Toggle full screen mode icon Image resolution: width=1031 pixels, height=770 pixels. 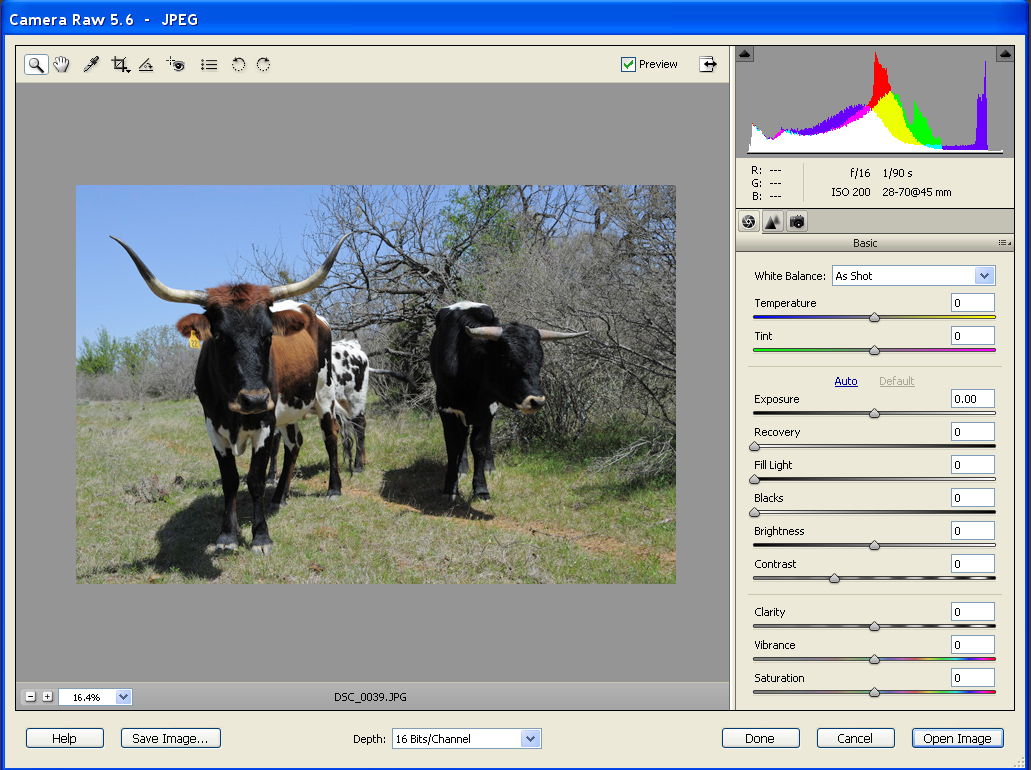[x=707, y=64]
